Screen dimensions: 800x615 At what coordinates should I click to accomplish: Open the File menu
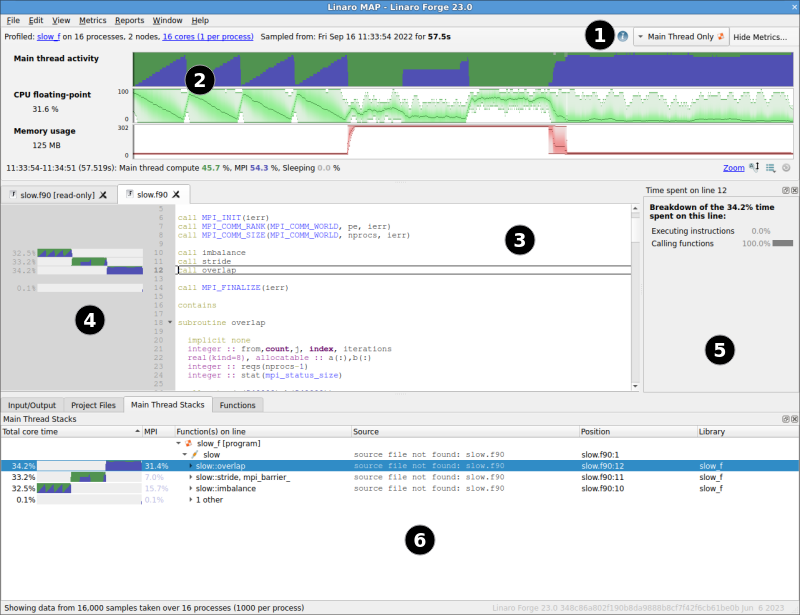[x=13, y=20]
